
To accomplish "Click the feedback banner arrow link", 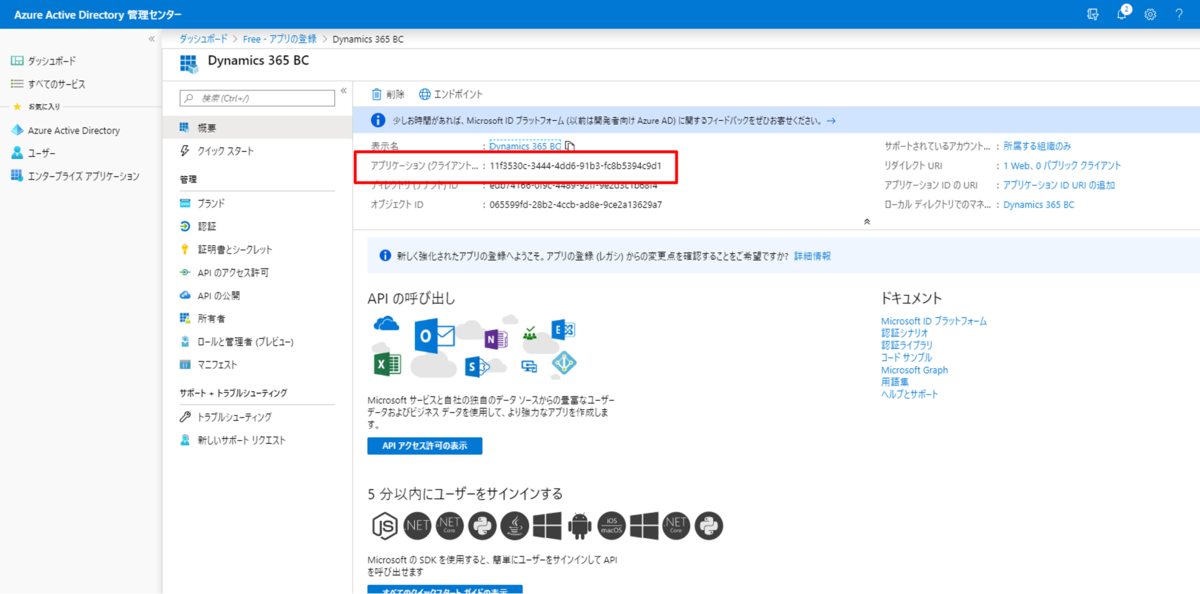I will tap(831, 120).
